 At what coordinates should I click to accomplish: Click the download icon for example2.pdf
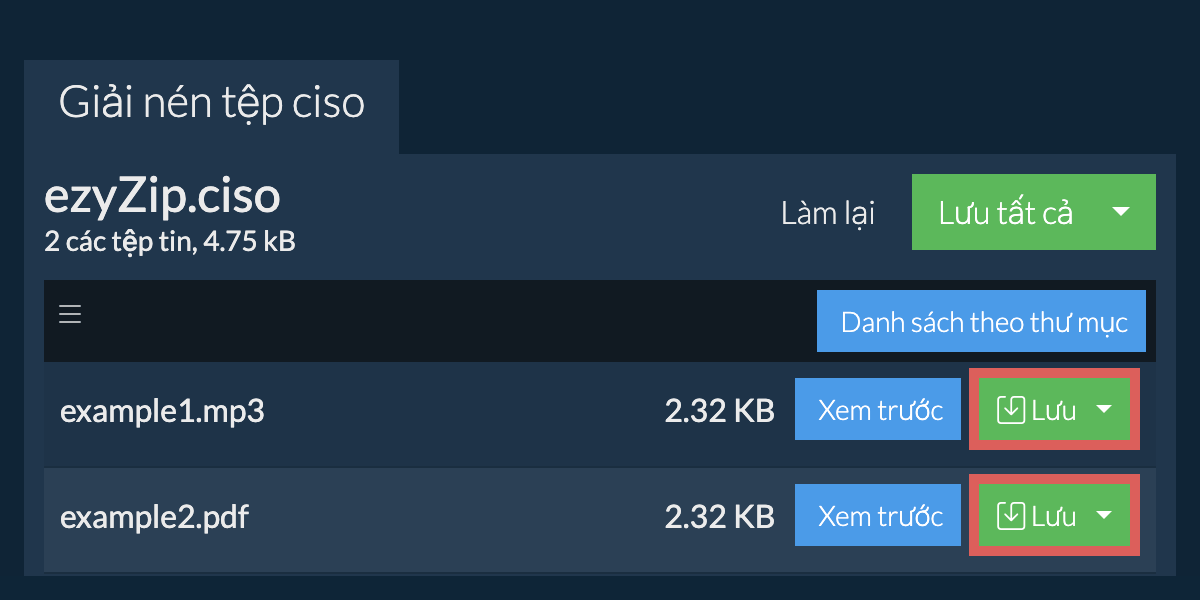pyautogui.click(x=1012, y=516)
